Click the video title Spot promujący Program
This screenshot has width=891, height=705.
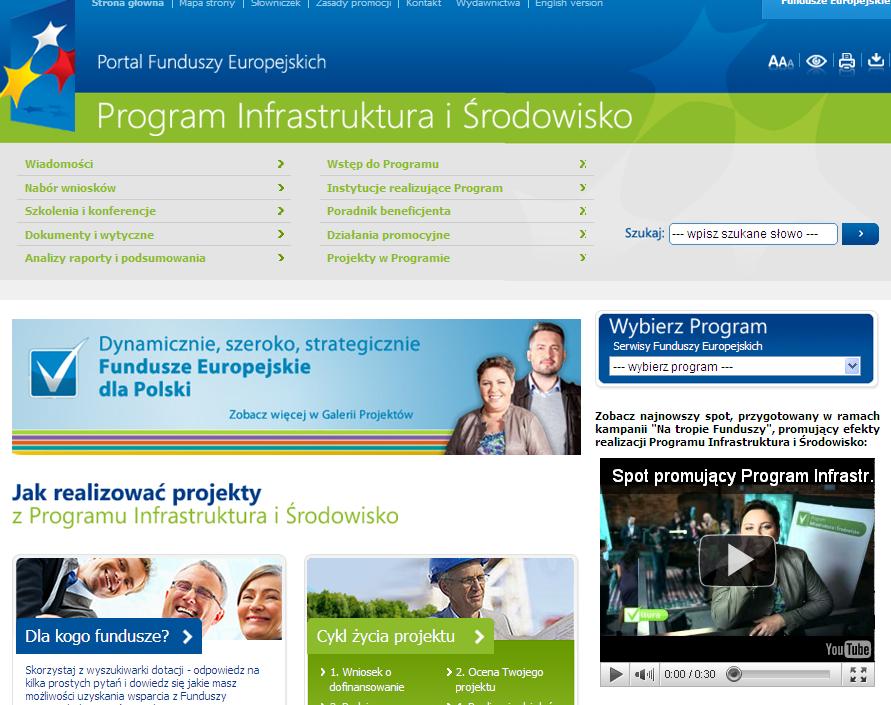(742, 476)
